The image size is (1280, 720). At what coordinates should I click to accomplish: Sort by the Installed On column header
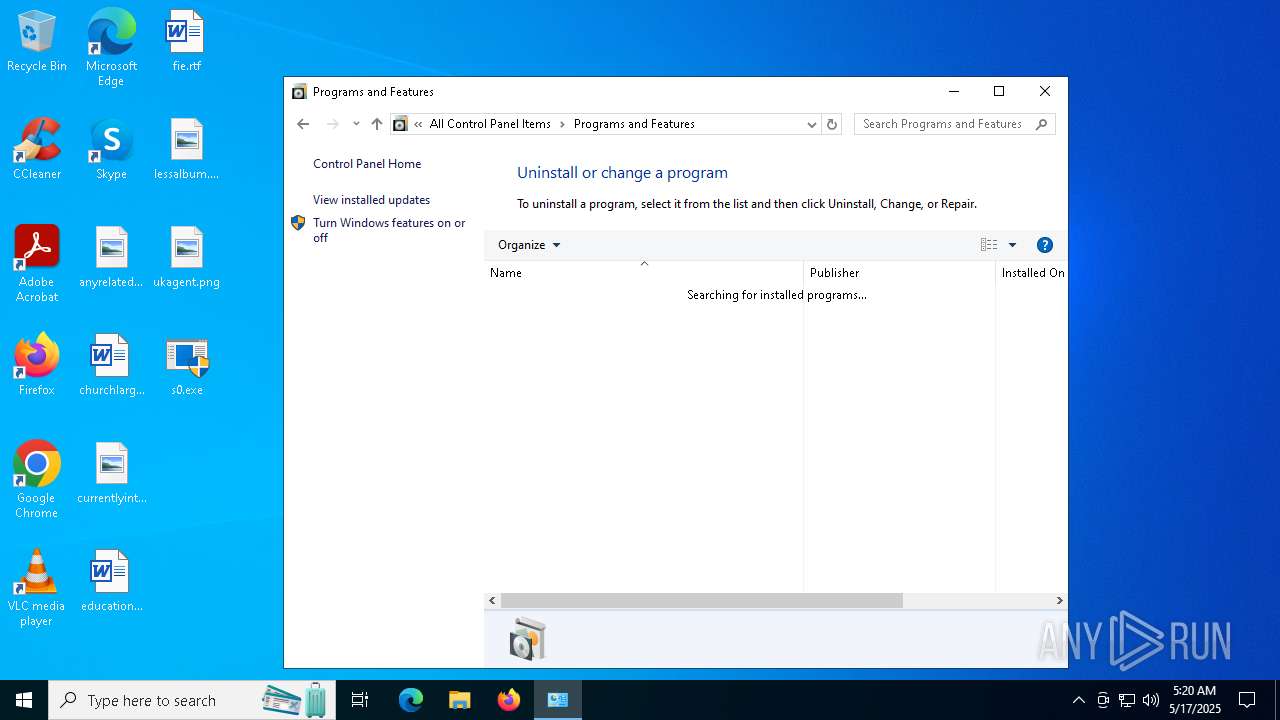[x=1032, y=272]
